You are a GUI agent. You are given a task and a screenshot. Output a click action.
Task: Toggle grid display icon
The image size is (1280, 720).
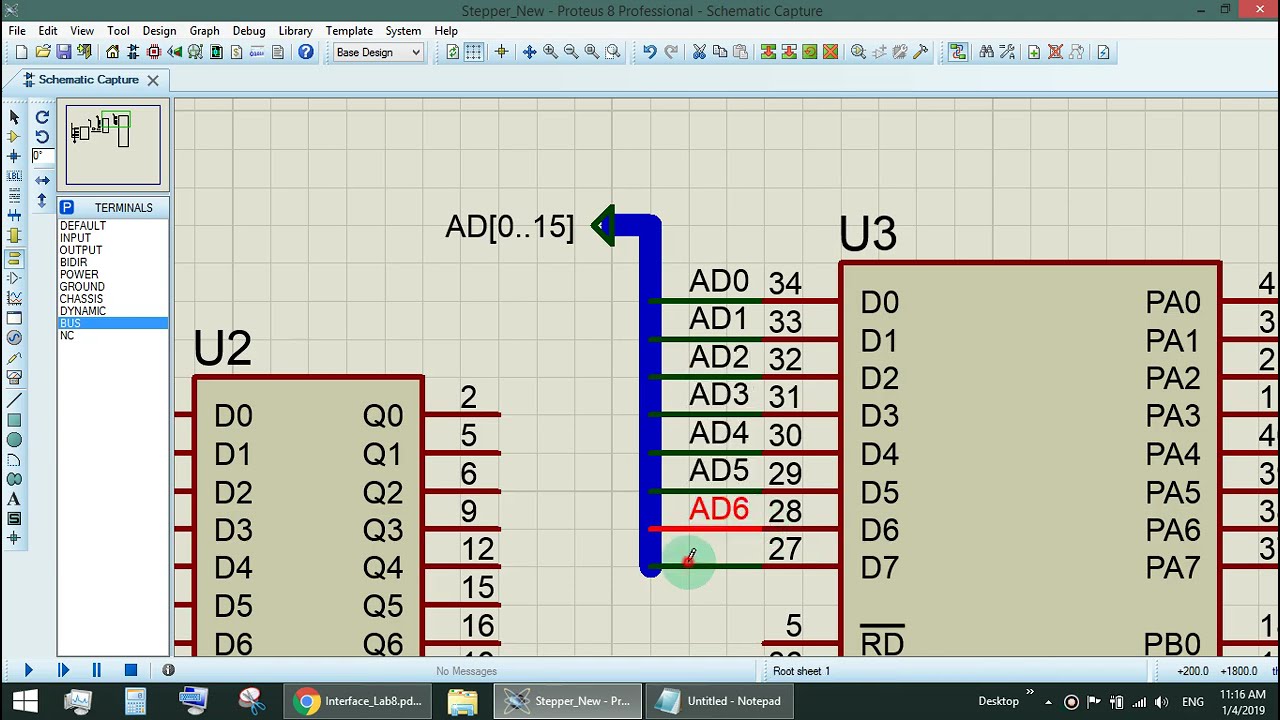pyautogui.click(x=474, y=52)
